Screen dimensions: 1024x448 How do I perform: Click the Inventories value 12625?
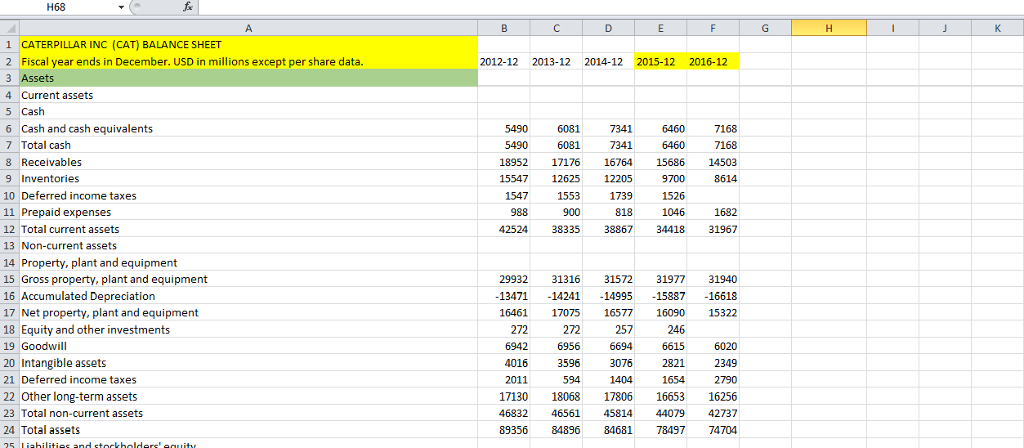(568, 178)
